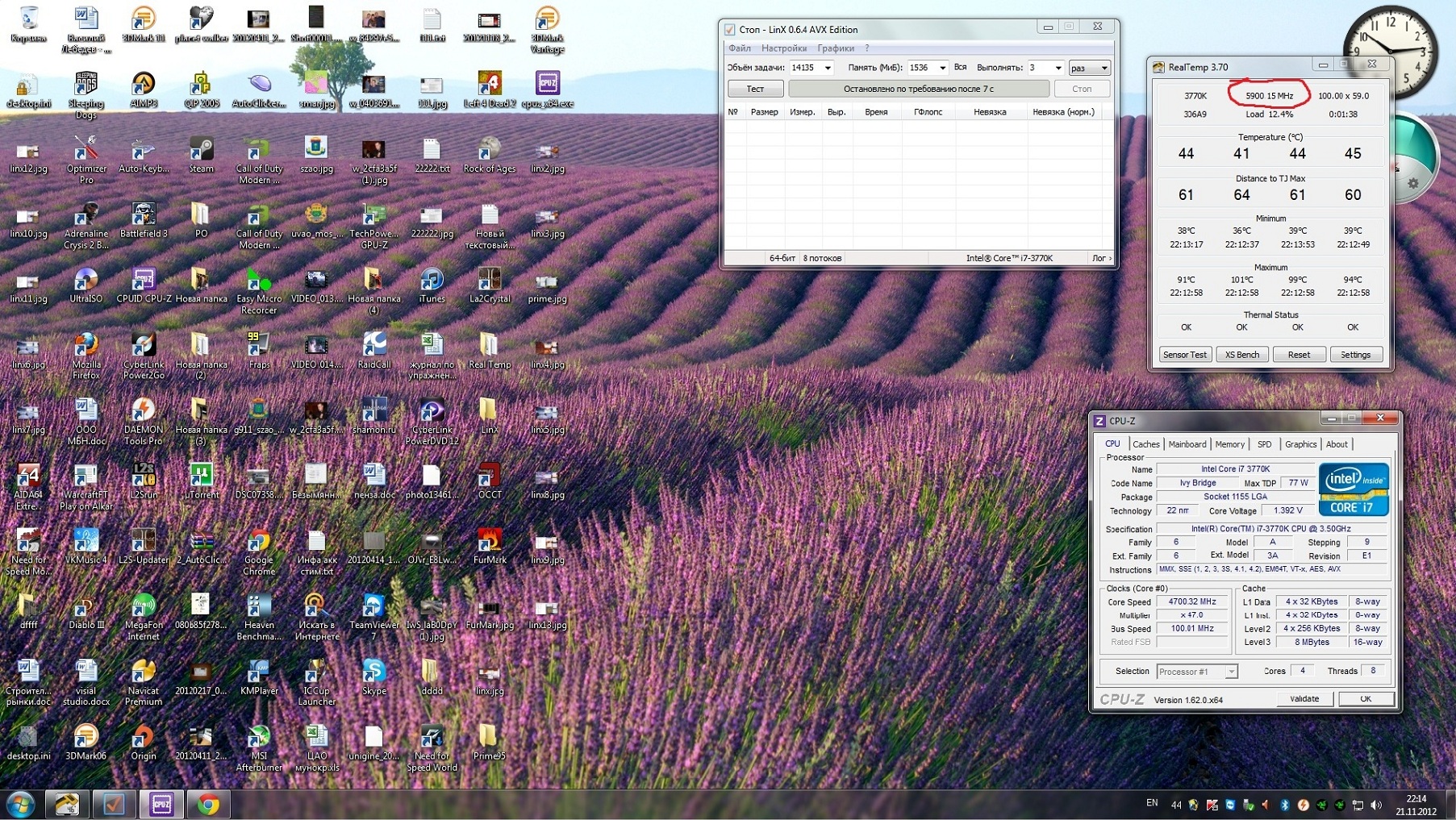Click the volume speaker tray icon

[1376, 805]
